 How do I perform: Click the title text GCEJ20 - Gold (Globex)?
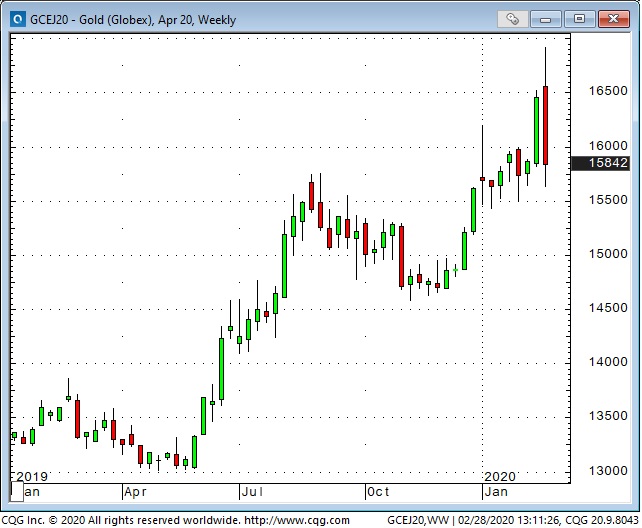(x=91, y=20)
